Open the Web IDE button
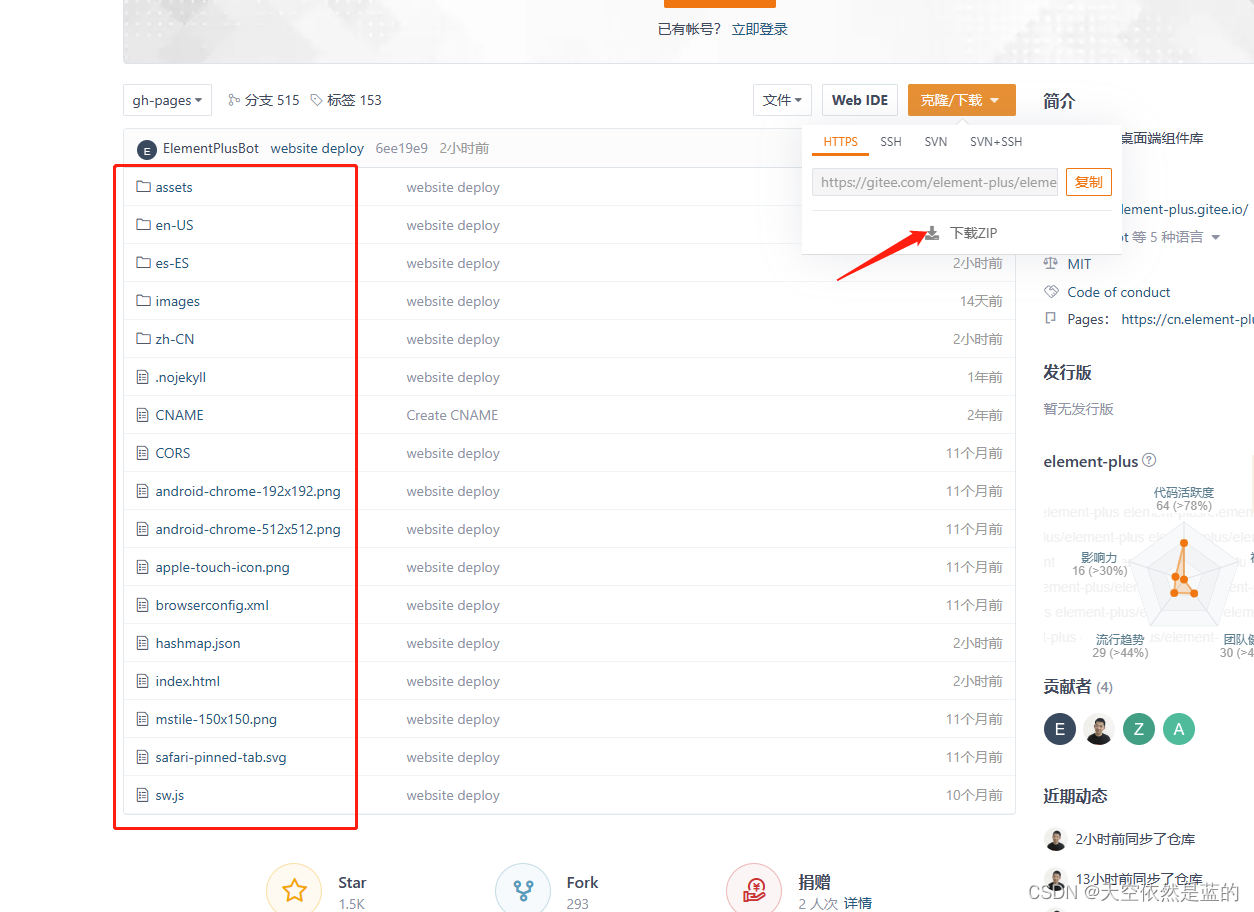This screenshot has height=912, width=1254. [x=860, y=100]
